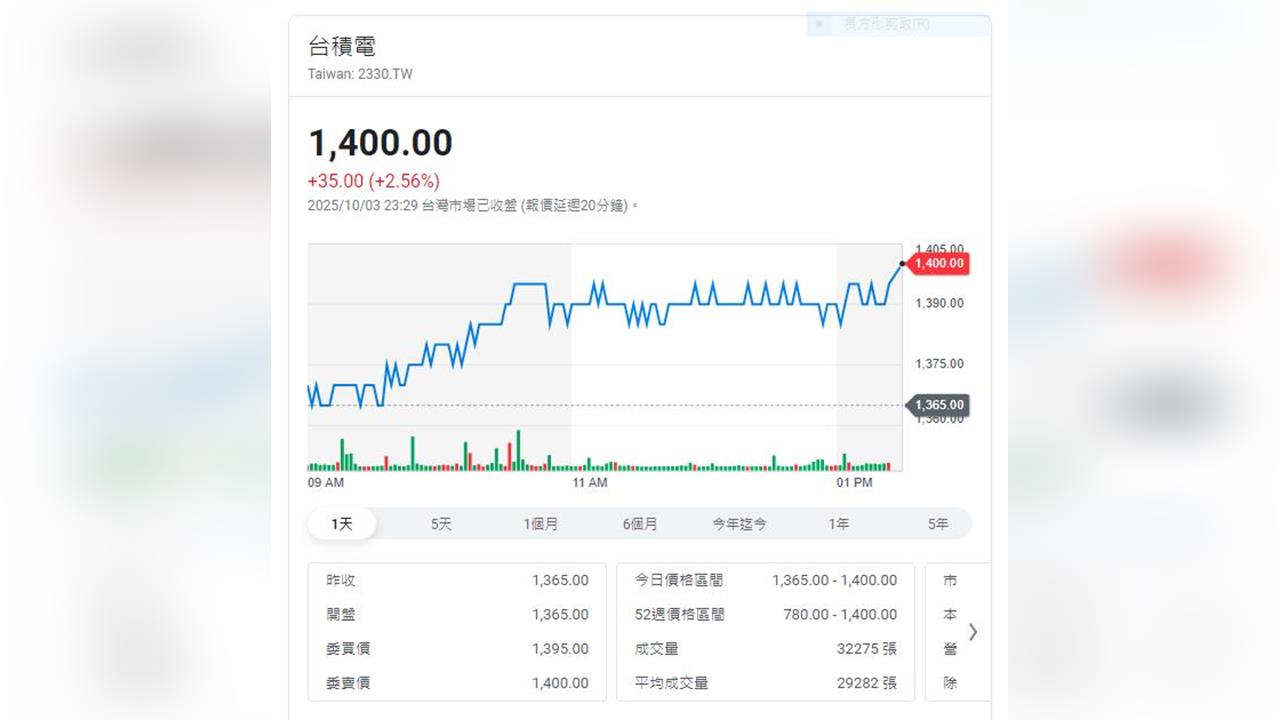Viewport: 1280px width, 720px height.
Task: Select the 1天 time range tab
Action: [341, 524]
